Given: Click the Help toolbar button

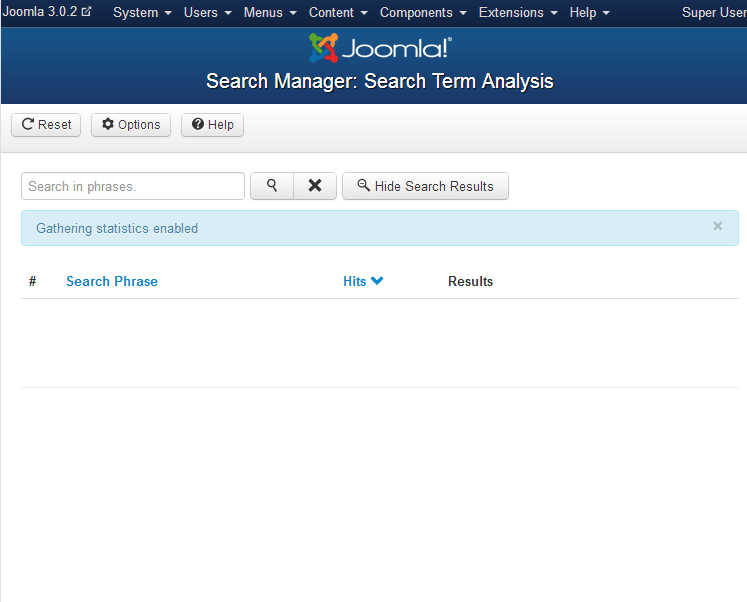Looking at the screenshot, I should pyautogui.click(x=212, y=125).
